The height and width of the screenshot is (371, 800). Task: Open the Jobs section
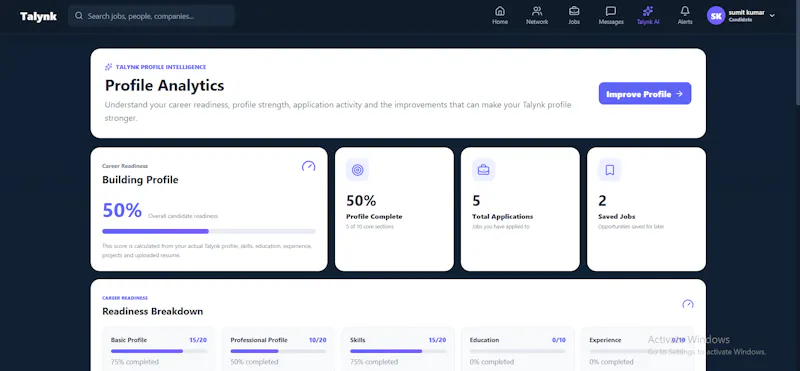pos(574,15)
